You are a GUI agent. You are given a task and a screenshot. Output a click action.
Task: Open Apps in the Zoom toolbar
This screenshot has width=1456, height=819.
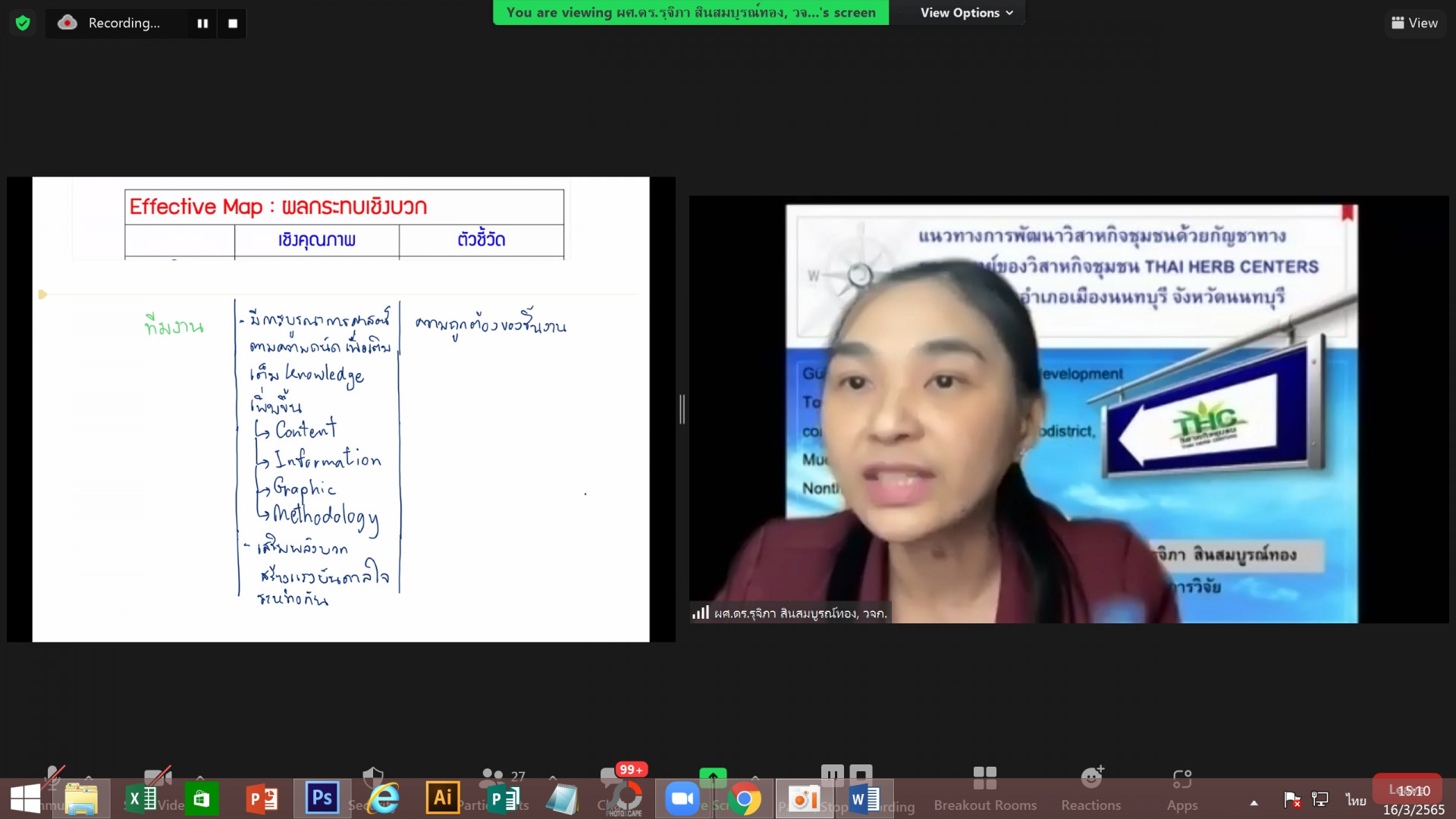(x=1182, y=789)
